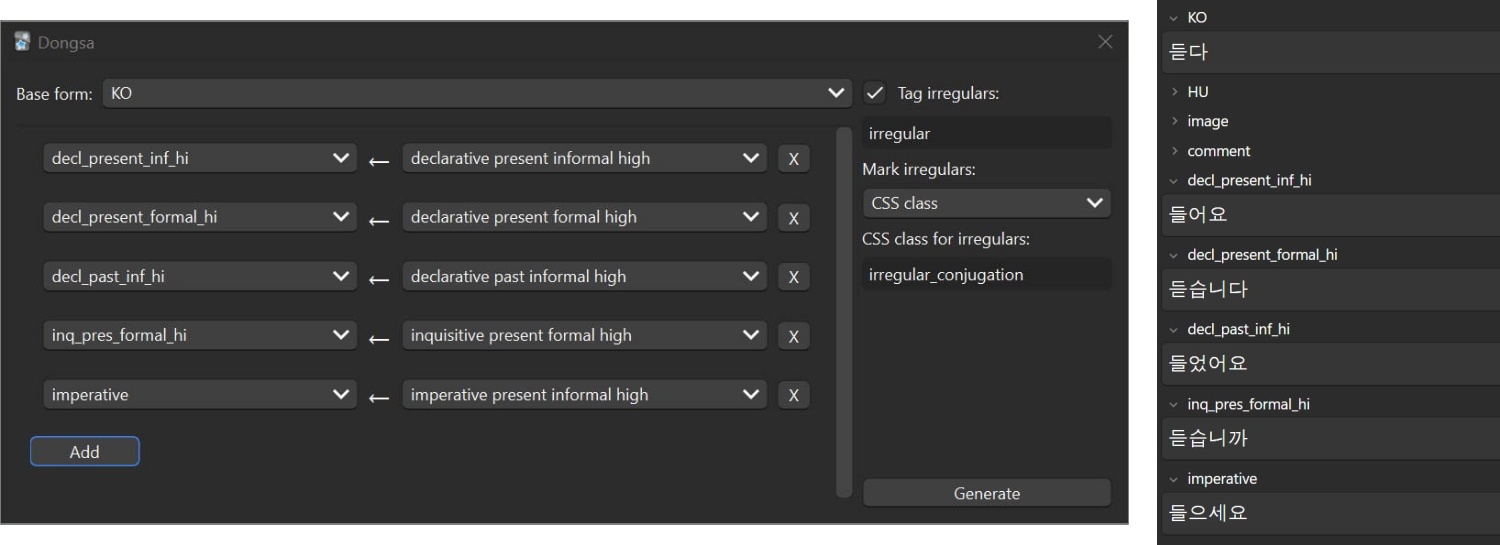The image size is (1500, 545).
Task: Delete the imperative mapping row with X
Action: (793, 395)
